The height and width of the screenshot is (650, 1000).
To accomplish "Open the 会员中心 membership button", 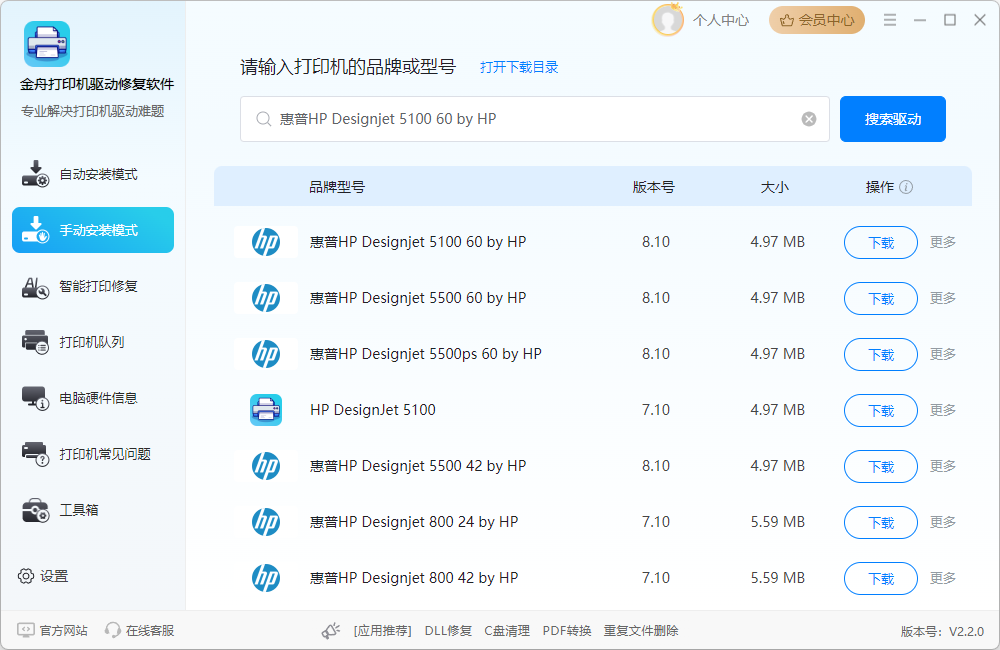I will (816, 20).
